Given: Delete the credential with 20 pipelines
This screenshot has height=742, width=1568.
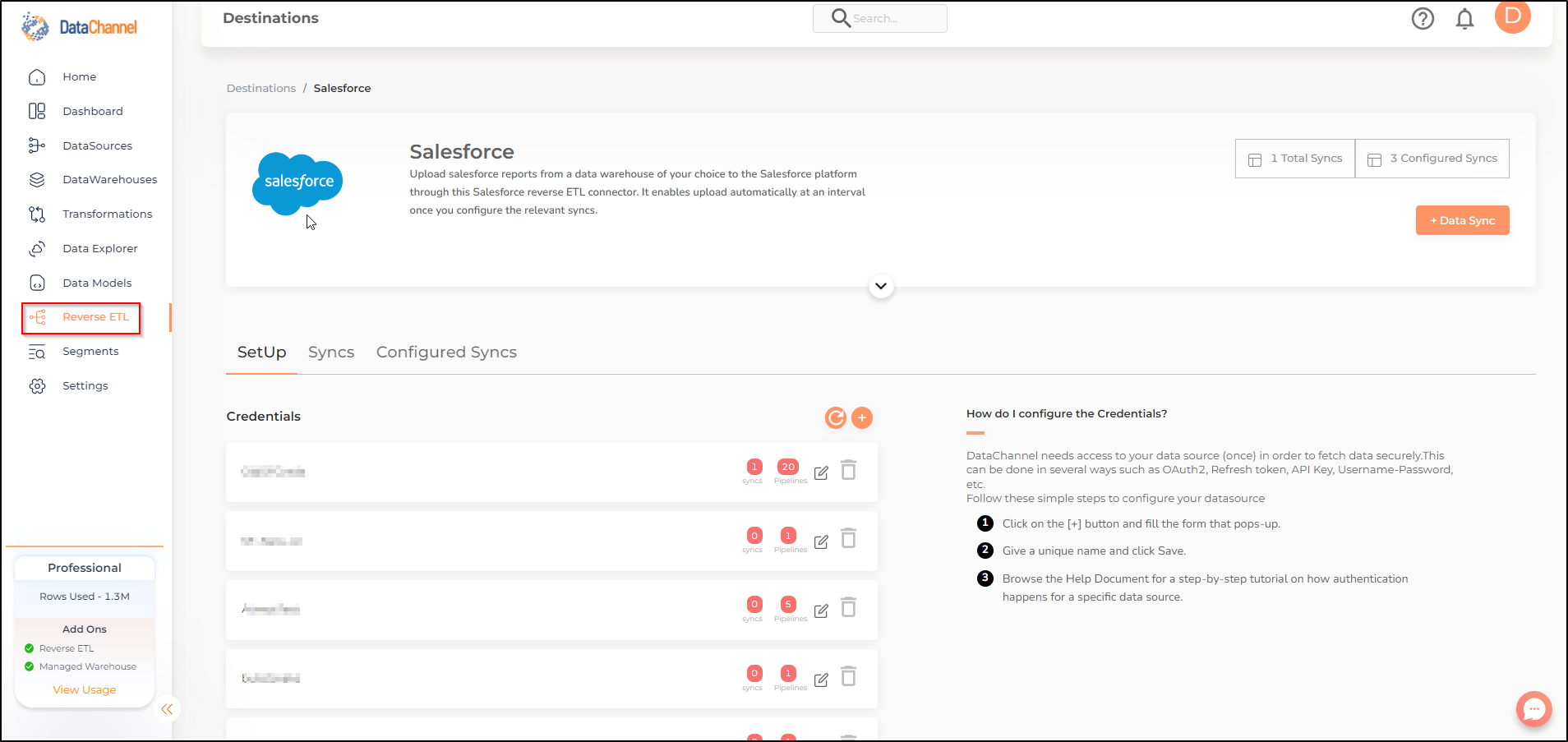Looking at the screenshot, I should (849, 470).
